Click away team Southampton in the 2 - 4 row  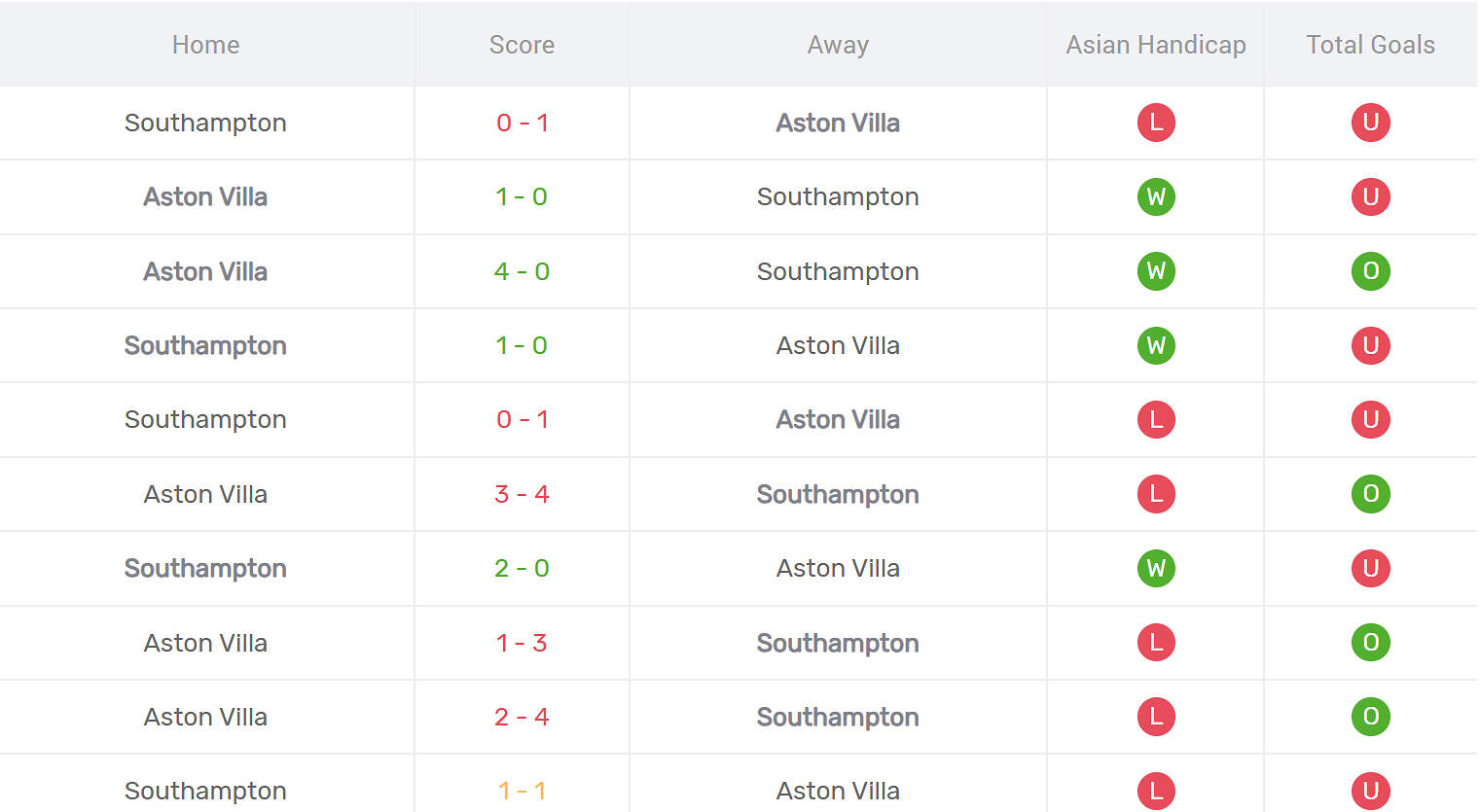(838, 717)
